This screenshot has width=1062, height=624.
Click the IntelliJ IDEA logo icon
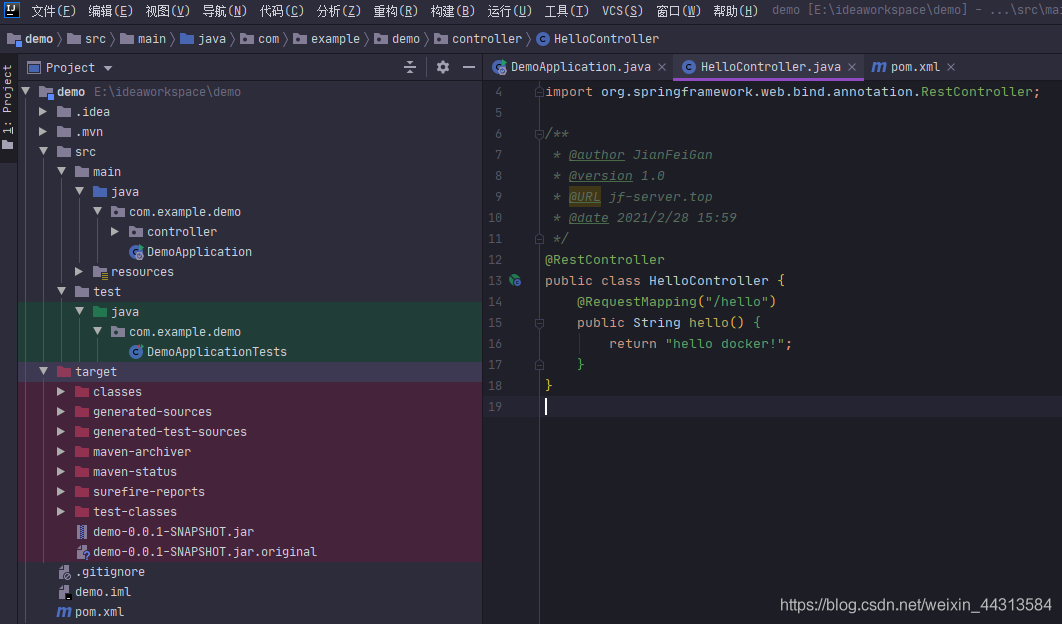12,9
